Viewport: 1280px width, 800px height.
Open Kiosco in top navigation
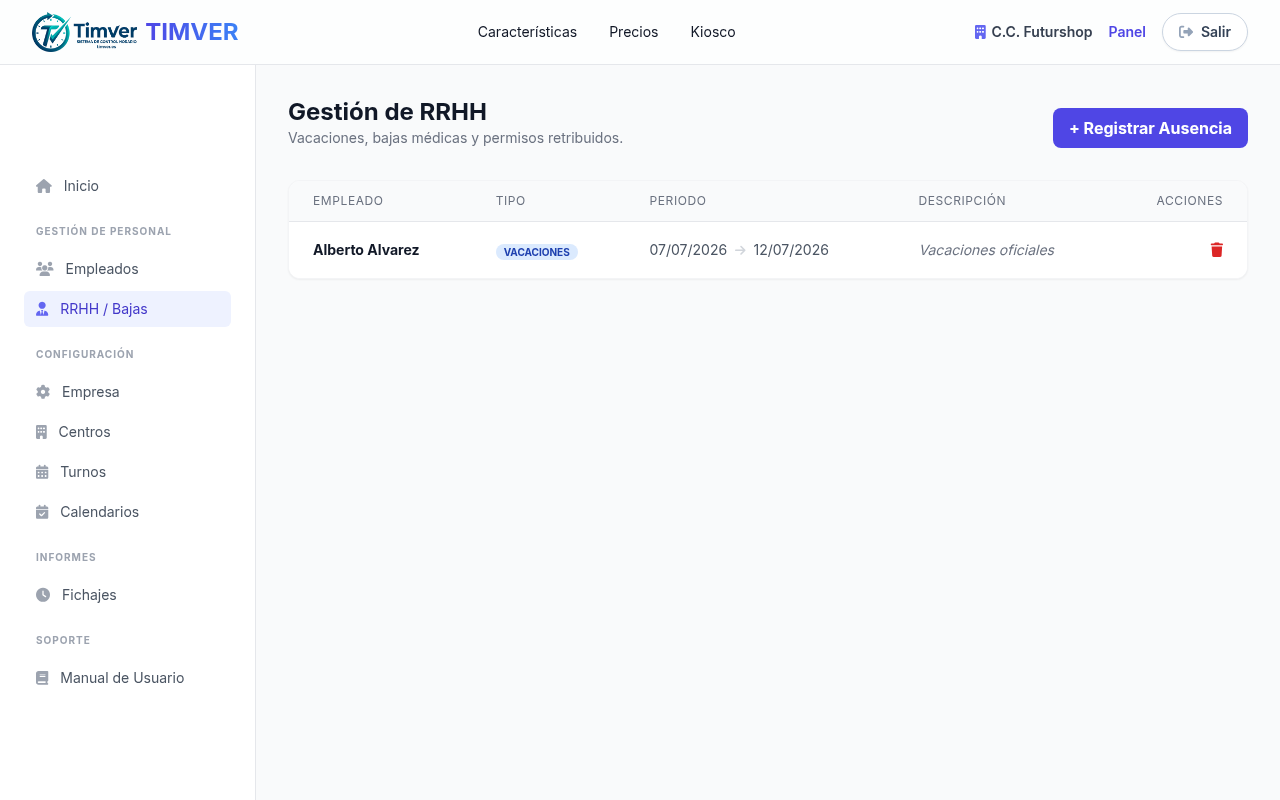[x=713, y=32]
